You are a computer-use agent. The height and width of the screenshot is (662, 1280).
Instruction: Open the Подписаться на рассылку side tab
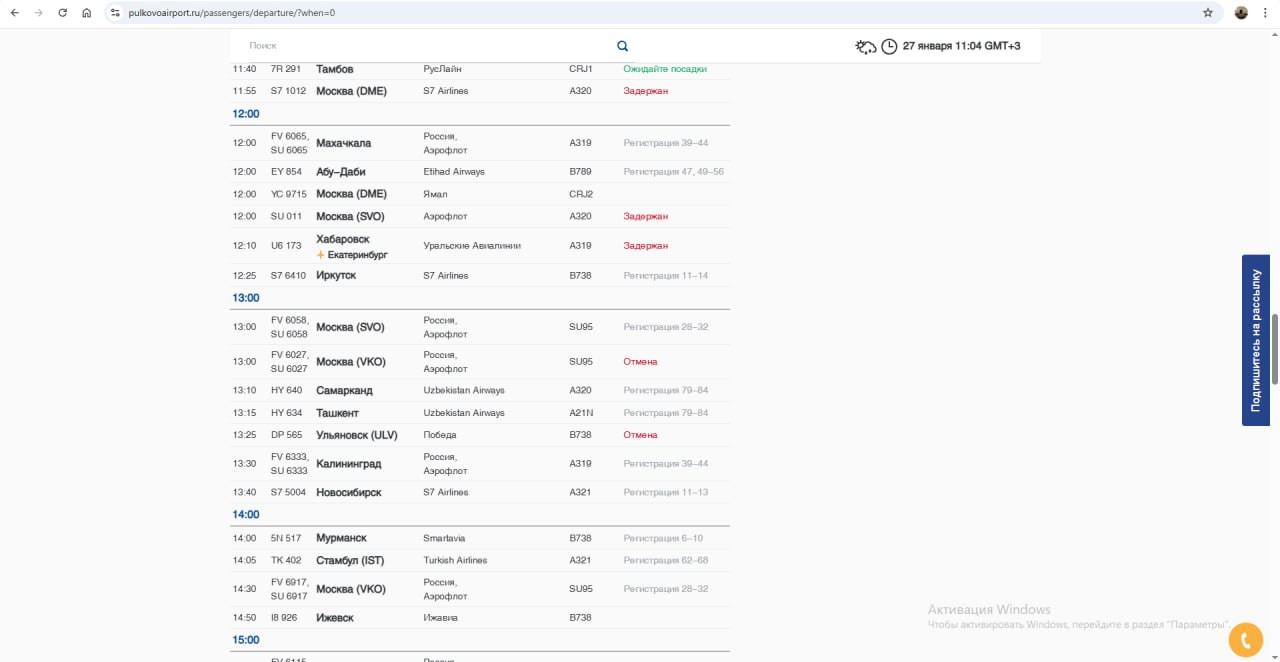pos(1255,340)
